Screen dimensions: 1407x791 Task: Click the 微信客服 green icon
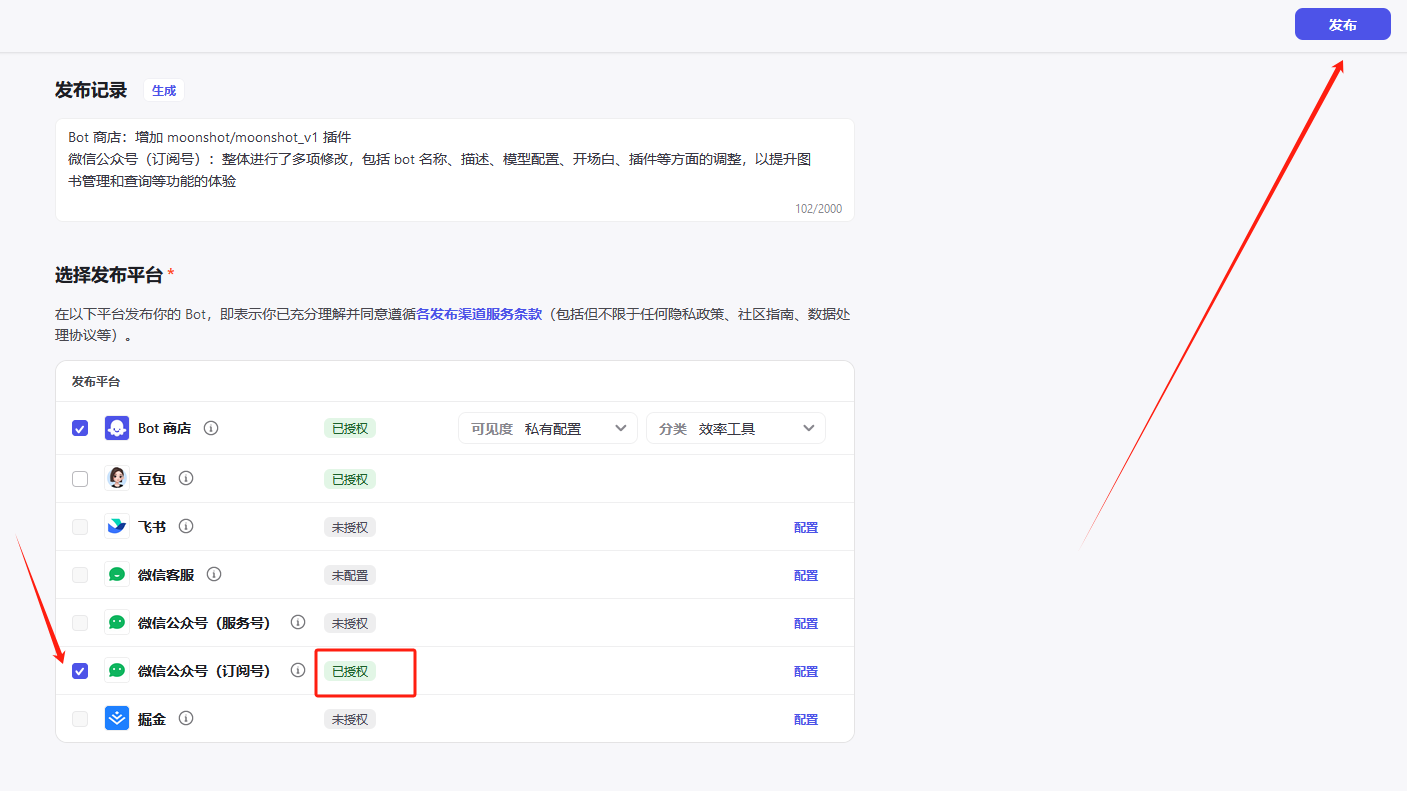(117, 575)
